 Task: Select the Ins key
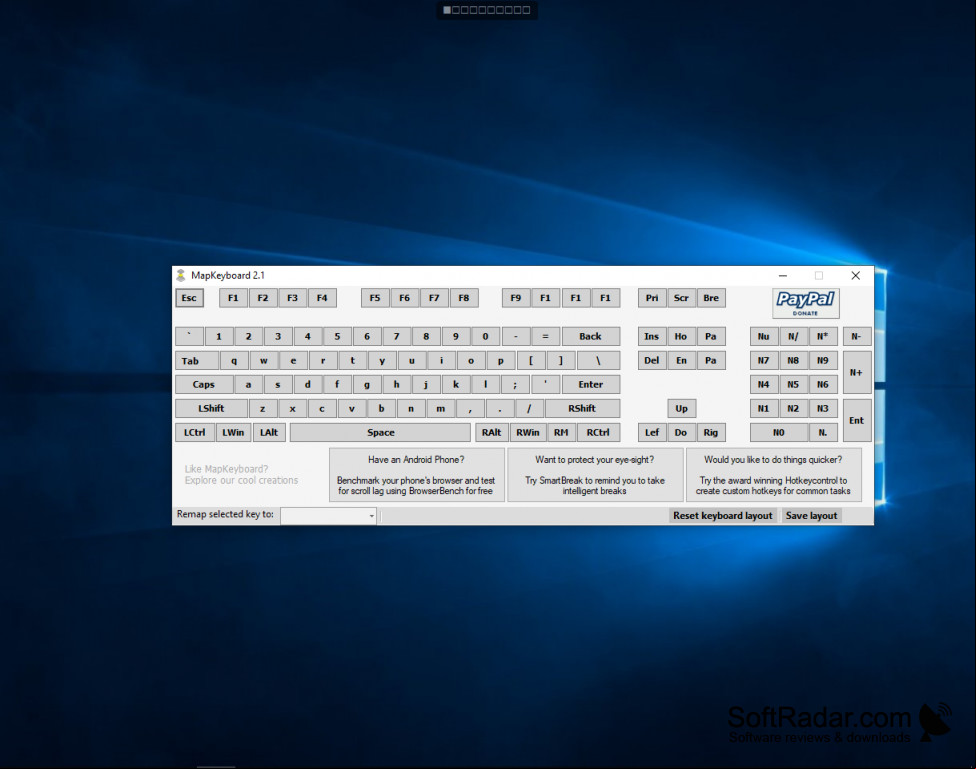point(652,336)
